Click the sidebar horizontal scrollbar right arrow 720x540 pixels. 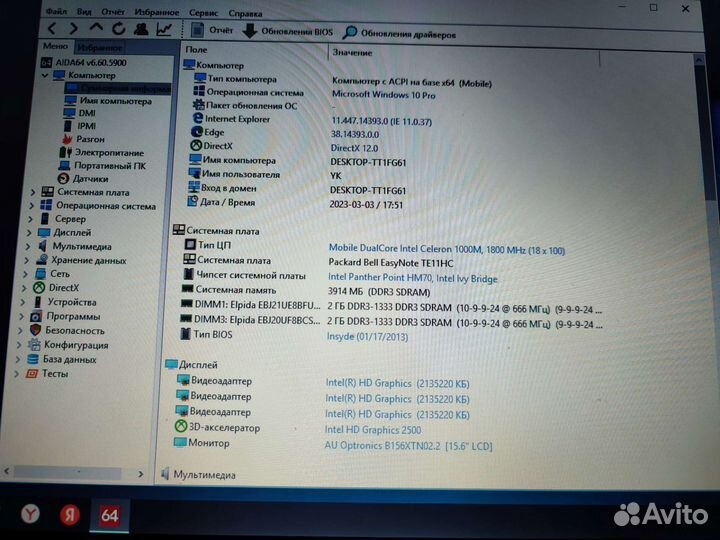(140, 474)
